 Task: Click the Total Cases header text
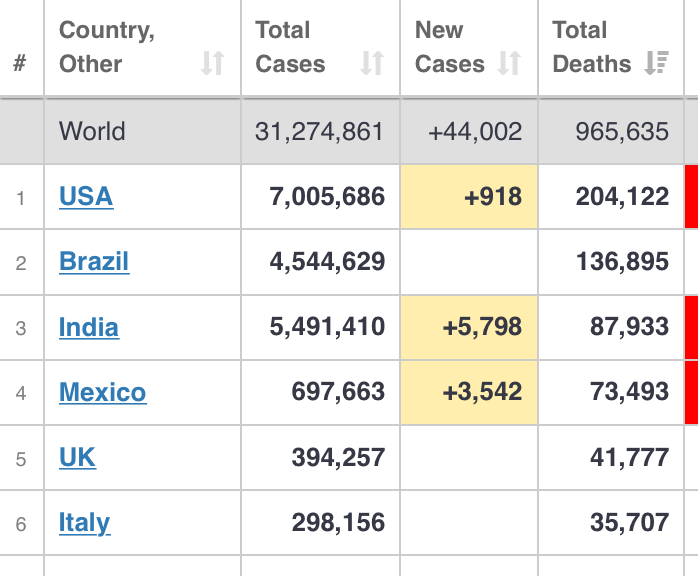coord(290,47)
